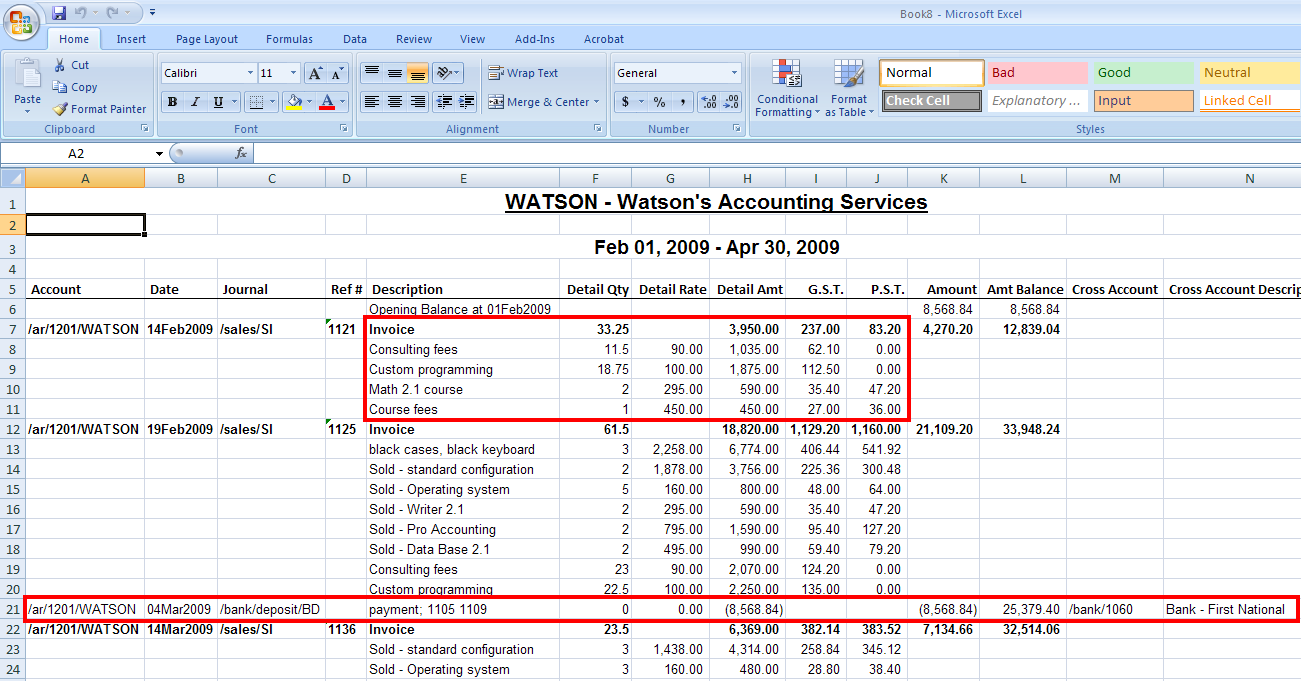Open the Page Layout tab
1301x681 pixels.
(x=207, y=39)
